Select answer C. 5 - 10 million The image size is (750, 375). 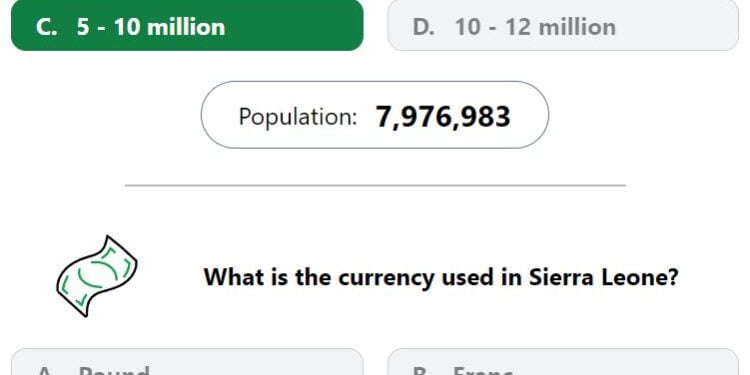tap(187, 25)
